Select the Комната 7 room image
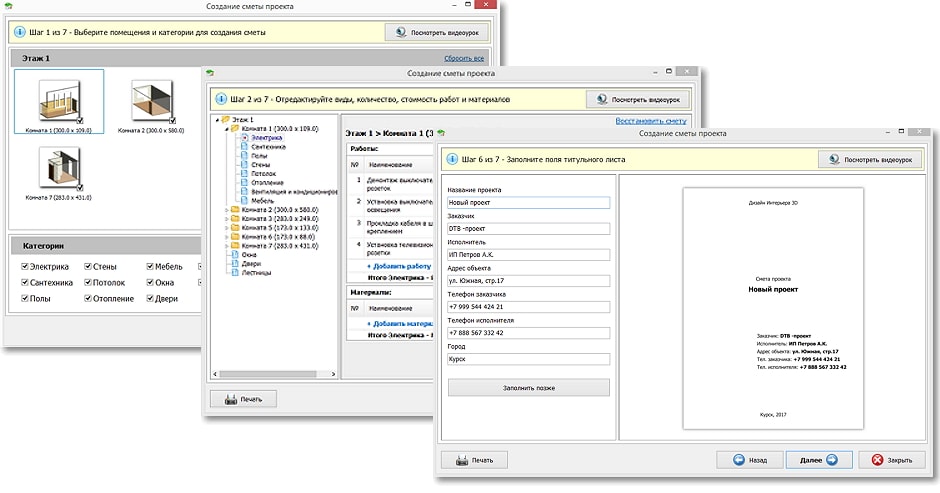Viewport: 940px width, 493px height. pos(59,170)
